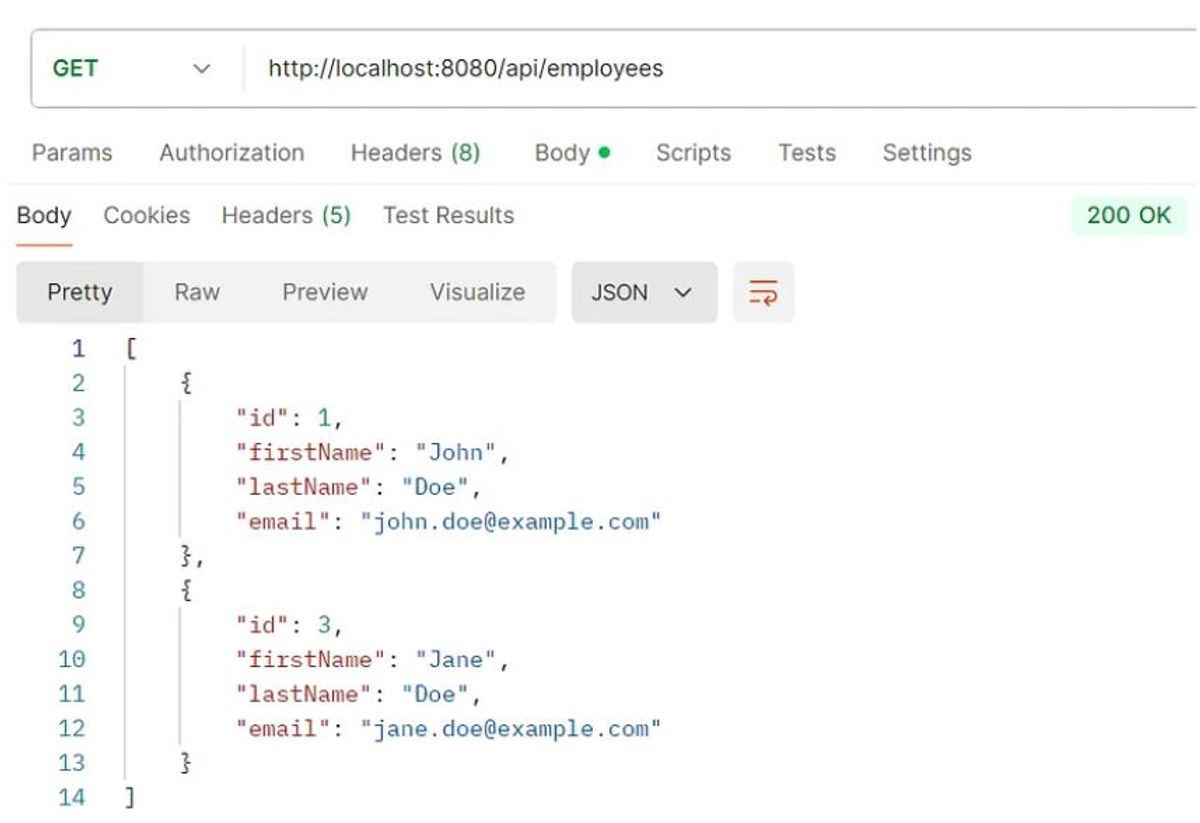Screen dimensions: 1200x823
Task: Show the response Headers (5) tab
Action: 286,216
